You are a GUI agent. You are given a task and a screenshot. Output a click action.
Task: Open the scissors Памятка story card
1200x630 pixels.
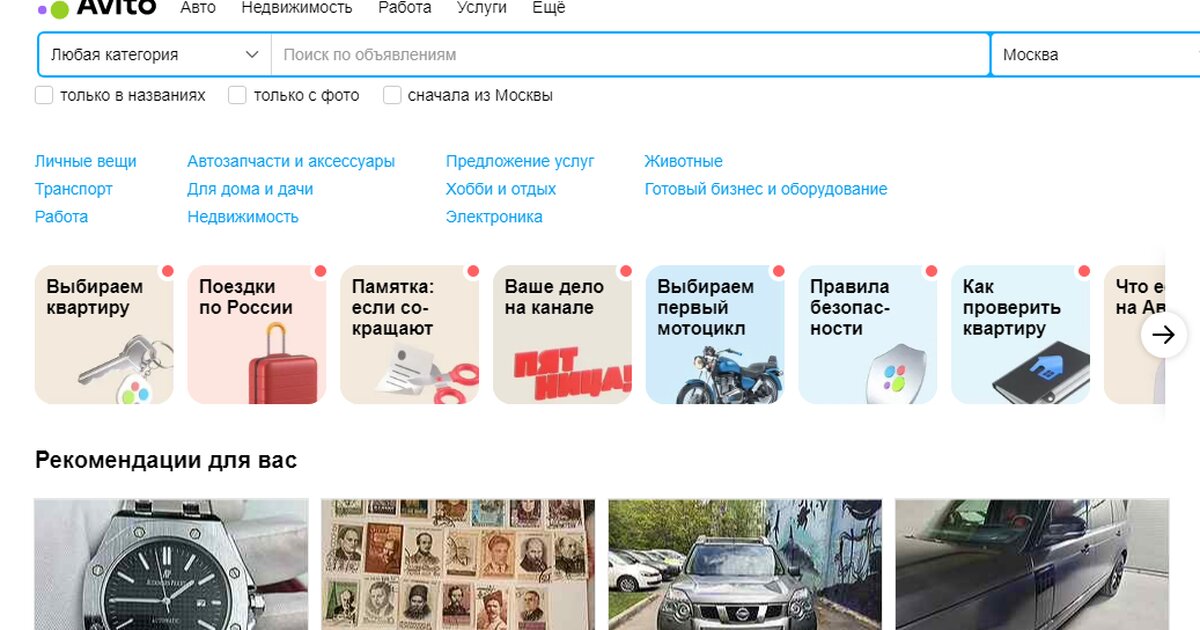pos(410,334)
